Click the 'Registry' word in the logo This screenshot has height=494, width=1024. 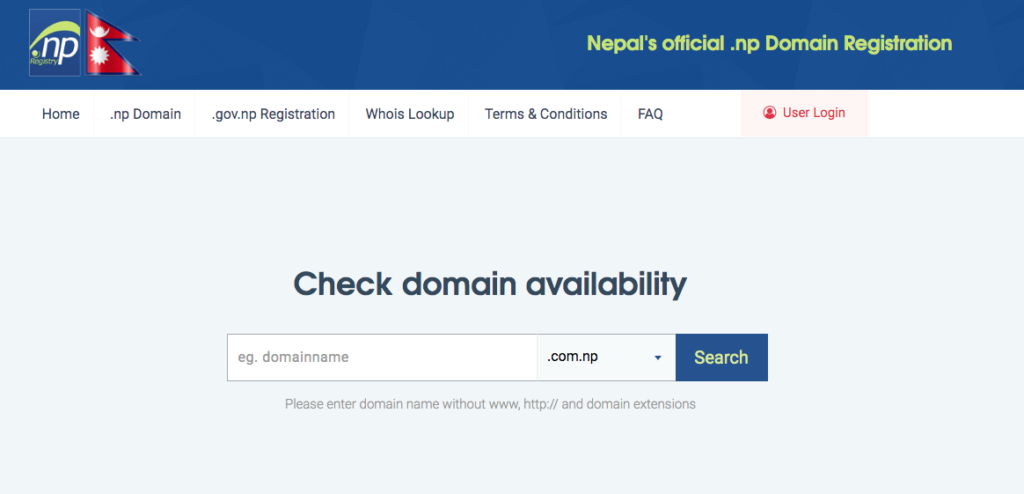click(x=43, y=61)
